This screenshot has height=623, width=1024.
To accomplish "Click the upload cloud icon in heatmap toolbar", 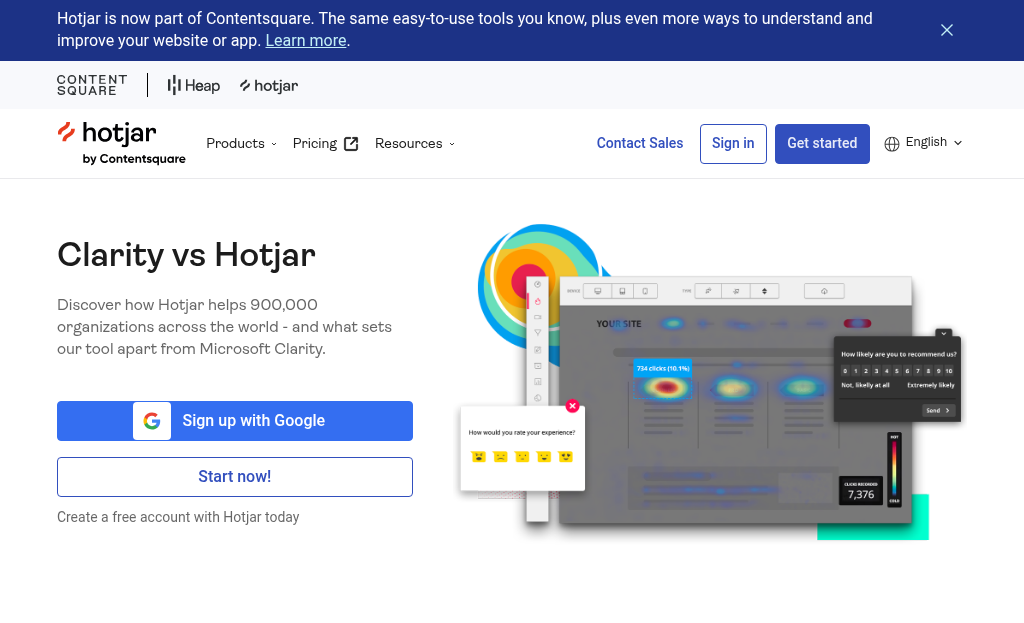I will pos(824,290).
